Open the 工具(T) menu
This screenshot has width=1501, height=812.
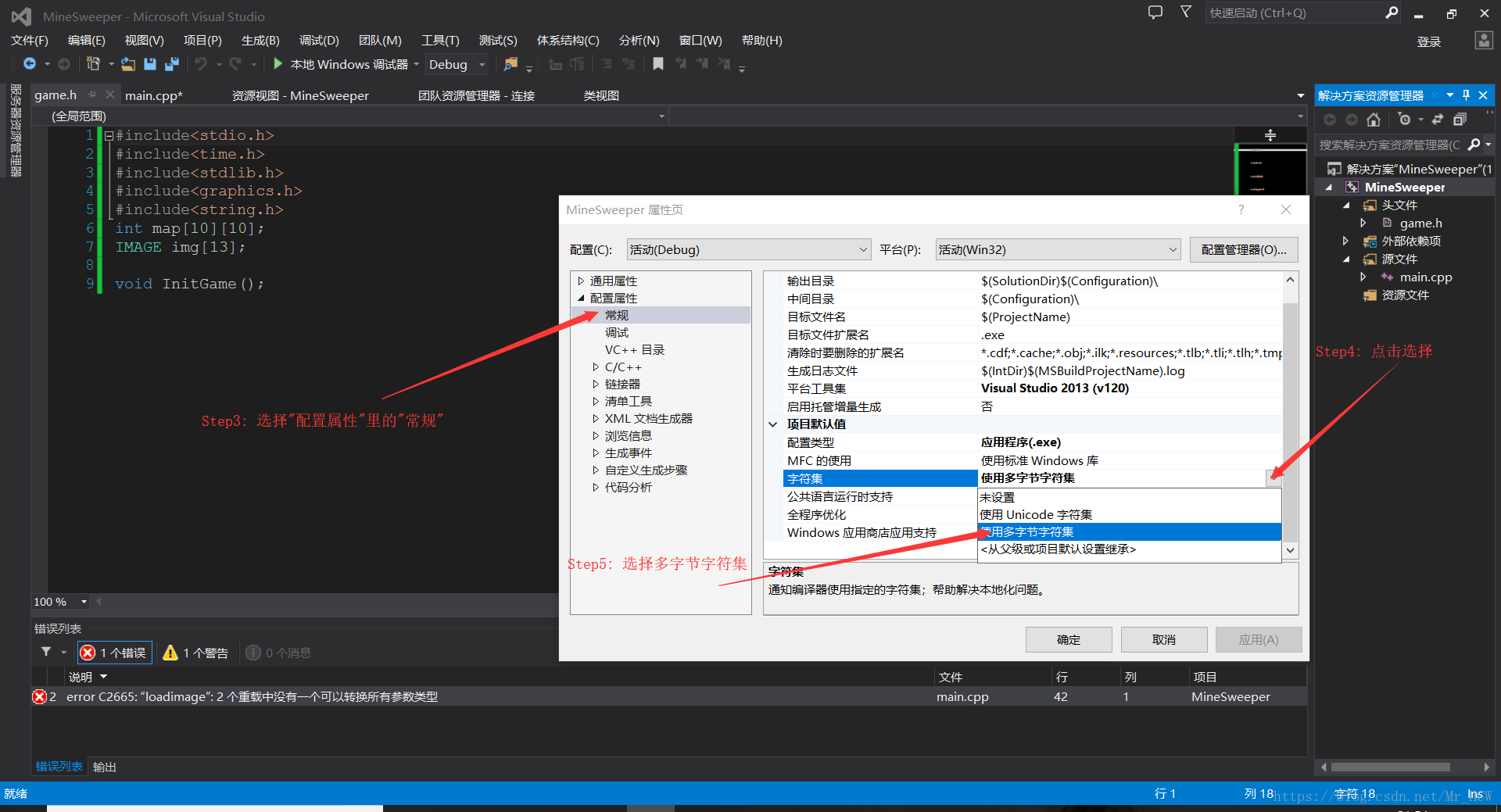coord(440,41)
